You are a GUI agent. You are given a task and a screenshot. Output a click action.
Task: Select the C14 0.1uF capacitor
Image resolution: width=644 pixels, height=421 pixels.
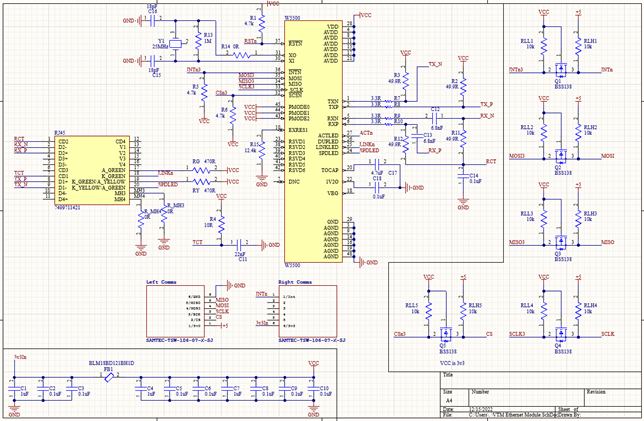click(462, 176)
